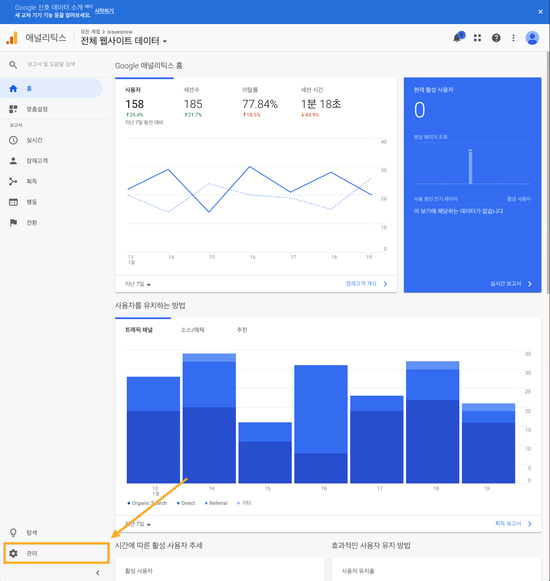Open Customization via the dashboard icon
The height and width of the screenshot is (581, 550).
point(13,109)
